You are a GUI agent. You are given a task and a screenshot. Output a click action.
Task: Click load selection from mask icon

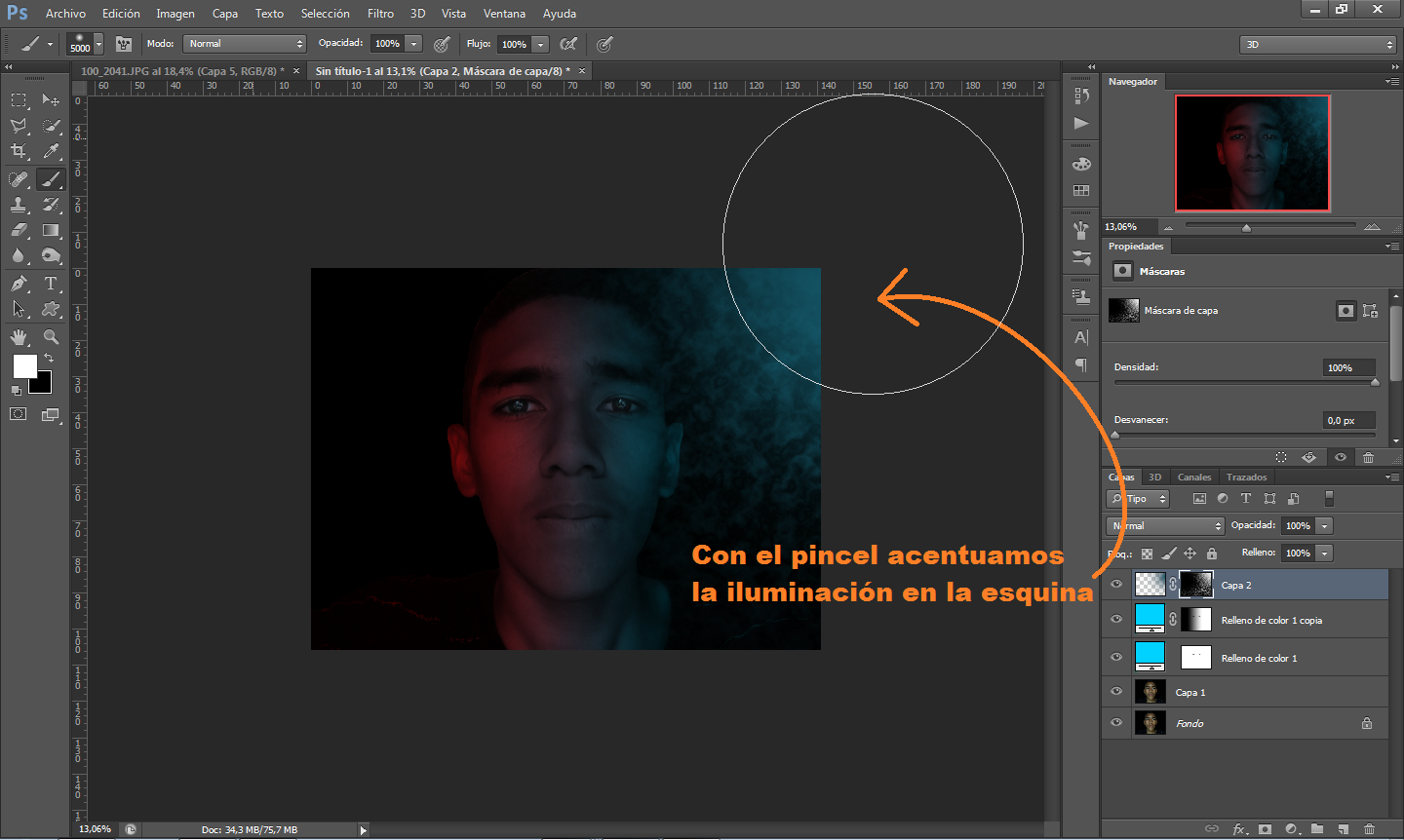(1281, 457)
